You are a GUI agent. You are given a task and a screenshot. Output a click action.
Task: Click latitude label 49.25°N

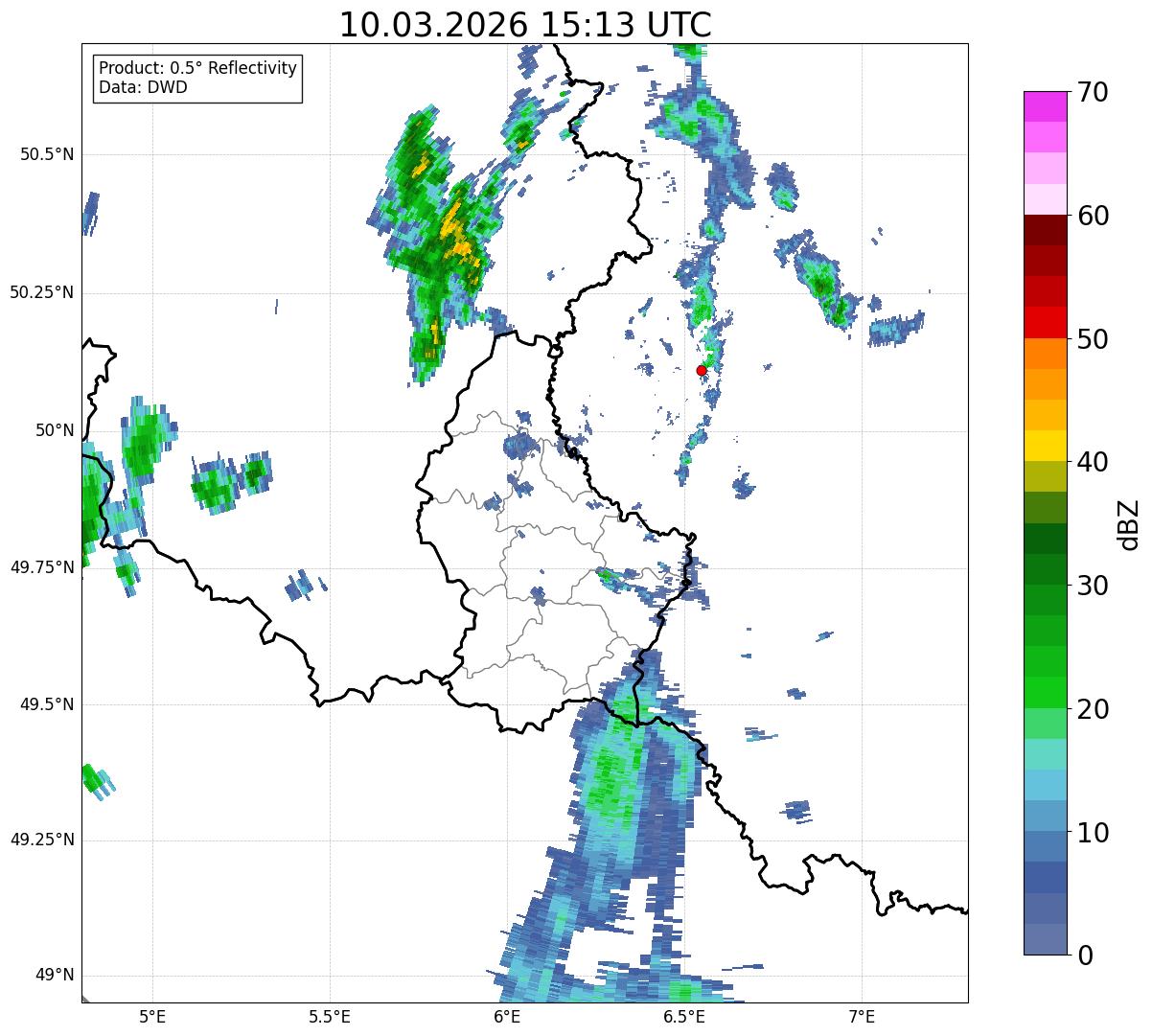tap(42, 840)
